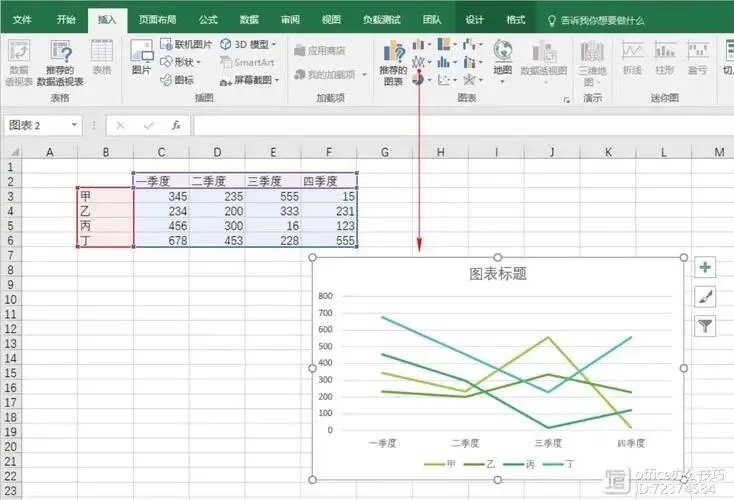
Task: Select the 四季度 header cell
Action: click(329, 181)
